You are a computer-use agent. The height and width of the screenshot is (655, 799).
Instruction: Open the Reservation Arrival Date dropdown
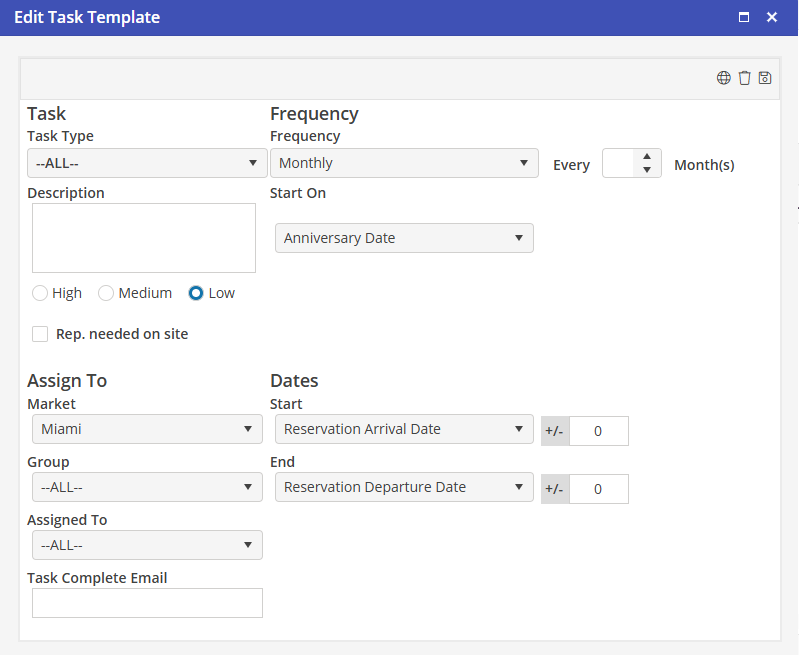pyautogui.click(x=404, y=429)
